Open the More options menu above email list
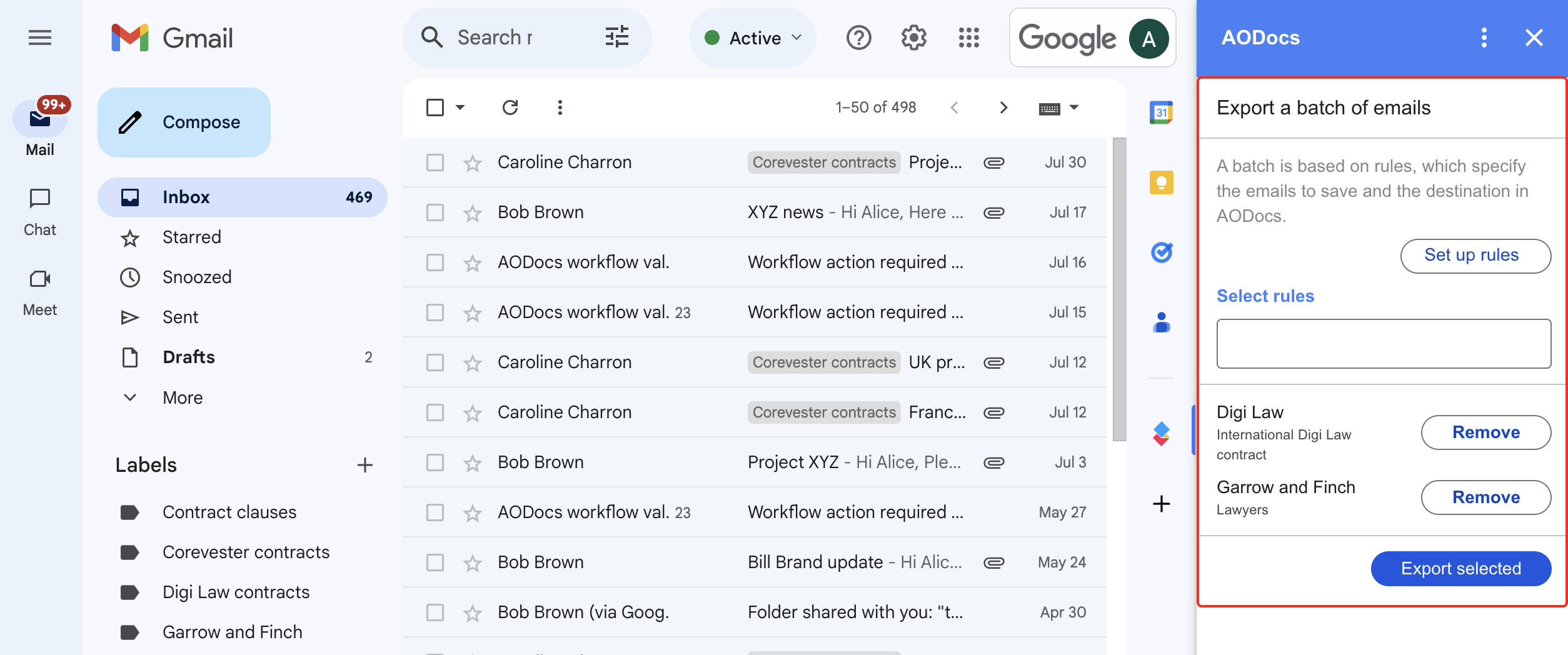The image size is (1568, 655). 560,107
